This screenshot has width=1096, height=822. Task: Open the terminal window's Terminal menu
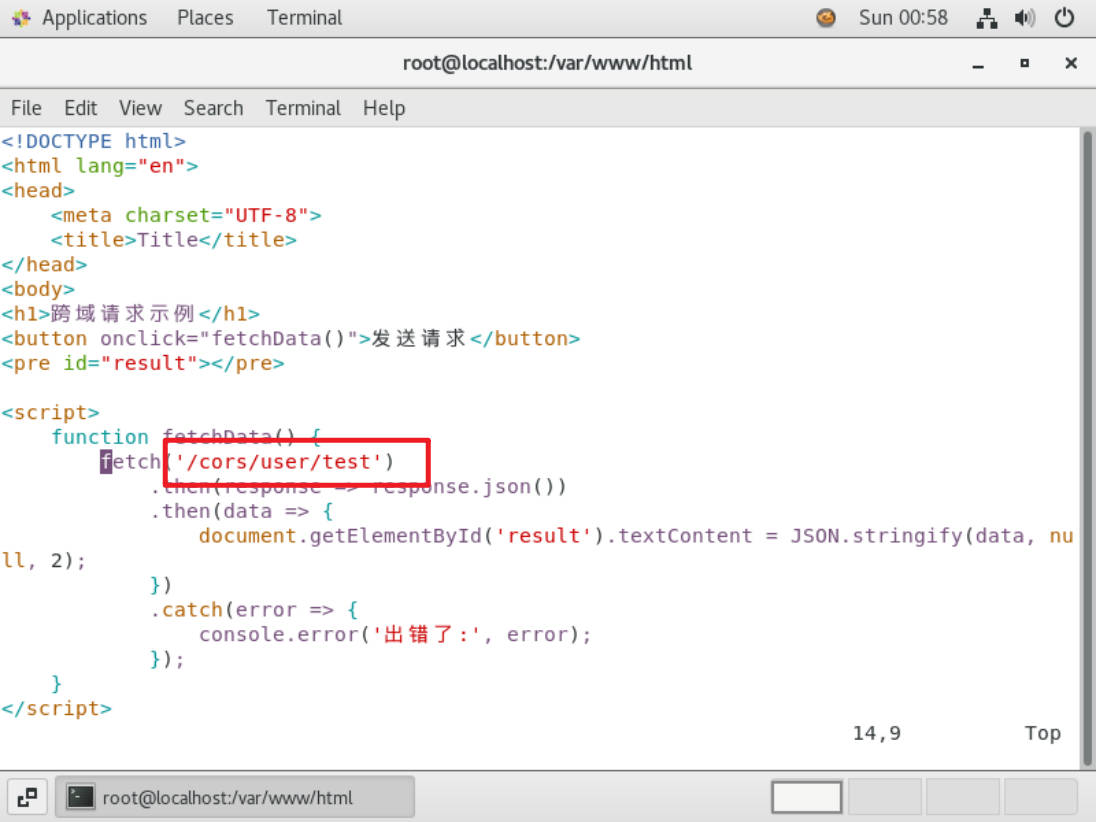303,108
